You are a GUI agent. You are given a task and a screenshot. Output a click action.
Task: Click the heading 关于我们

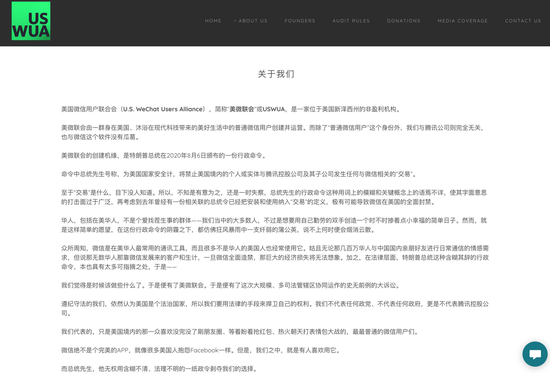[276, 74]
